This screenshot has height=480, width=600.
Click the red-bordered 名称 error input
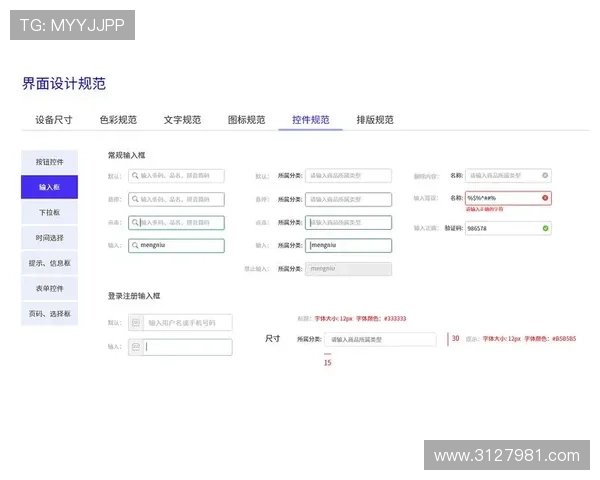pos(508,198)
